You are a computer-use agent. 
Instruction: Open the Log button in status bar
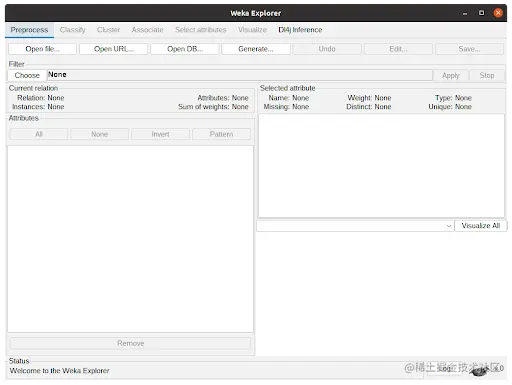point(444,369)
